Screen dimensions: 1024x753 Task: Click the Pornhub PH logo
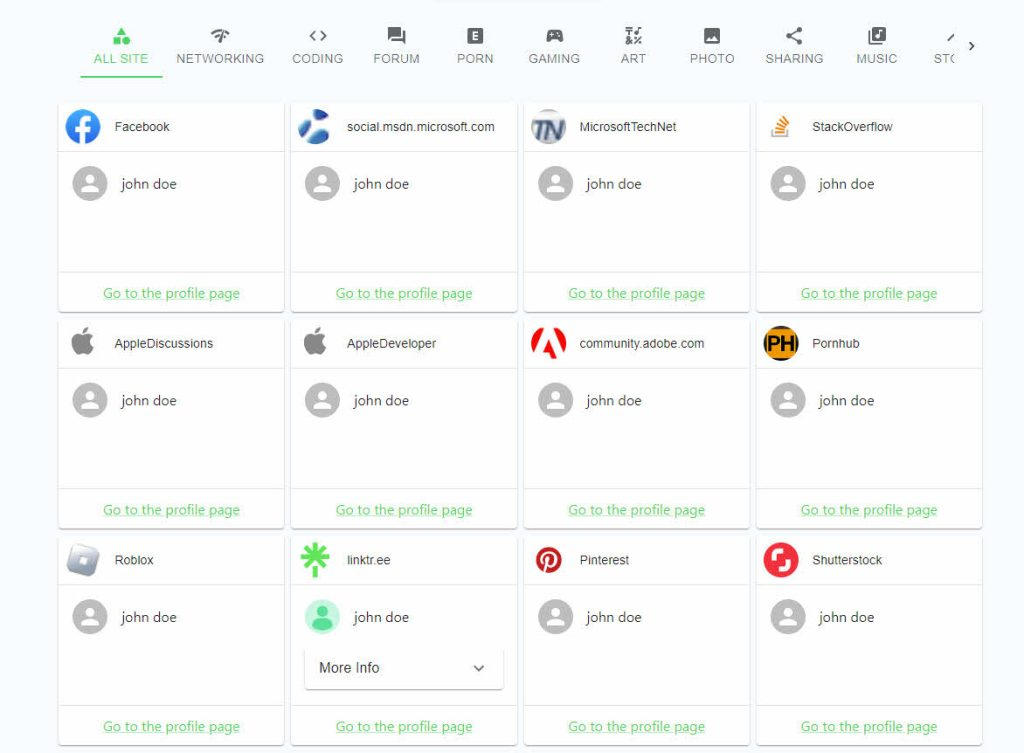781,344
